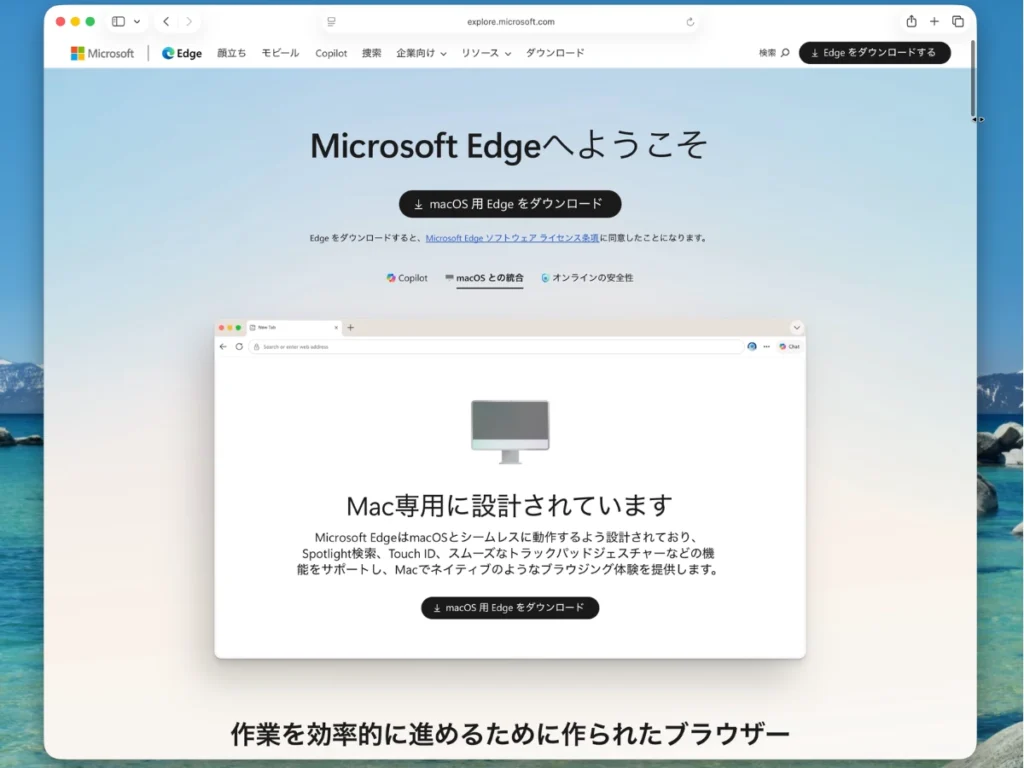Click the mockup New Tab close icon
Screen dimensions: 1024x768
coord(336,327)
